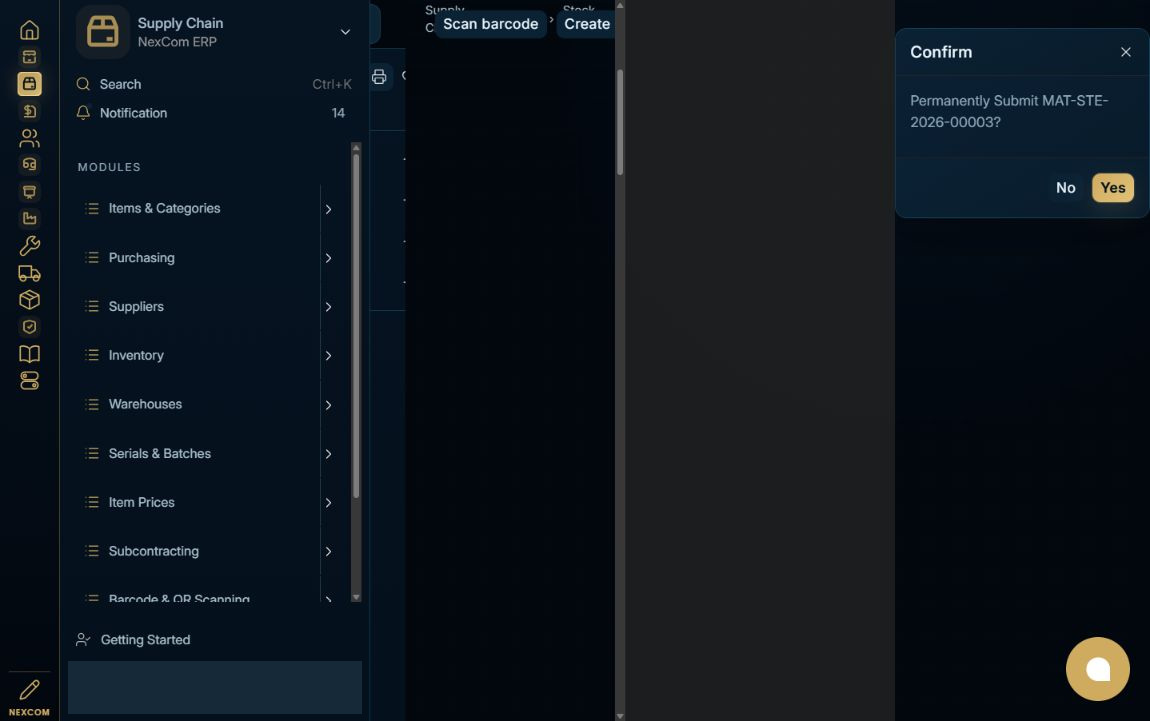Screen dimensions: 1150x721
Task: Open the dollar accounting sidebar icon
Action: 29,111
